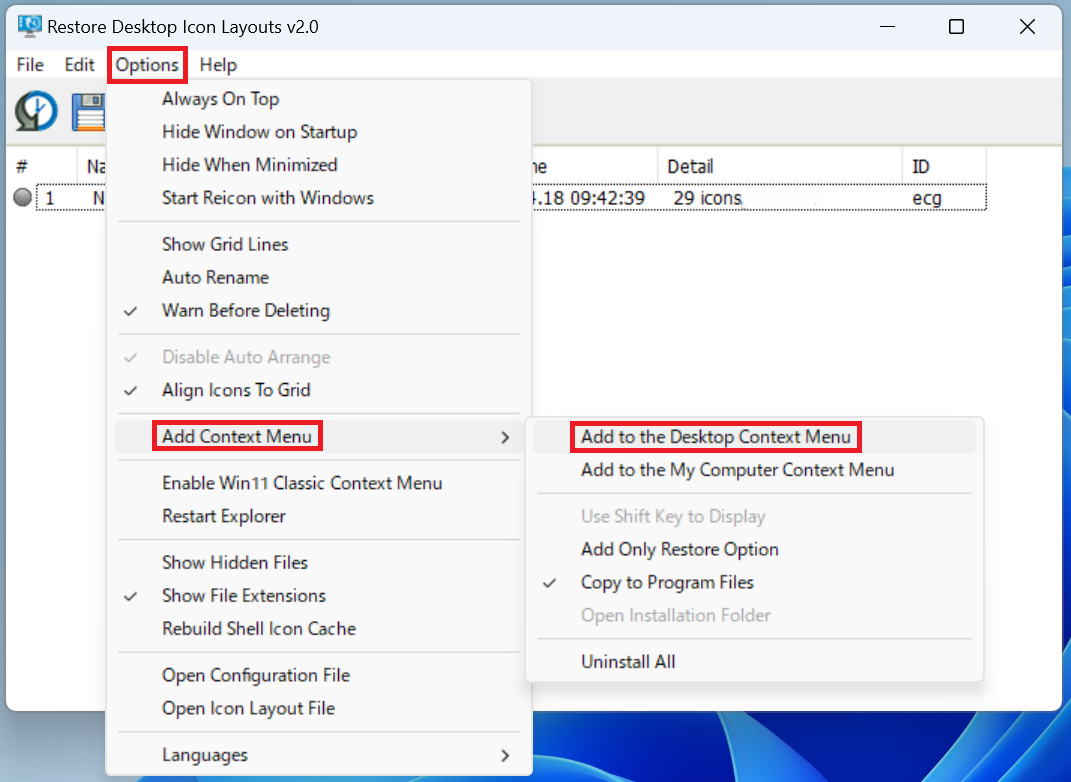Click the 'ecg' ID cell
This screenshot has height=782, width=1071.
tap(927, 199)
